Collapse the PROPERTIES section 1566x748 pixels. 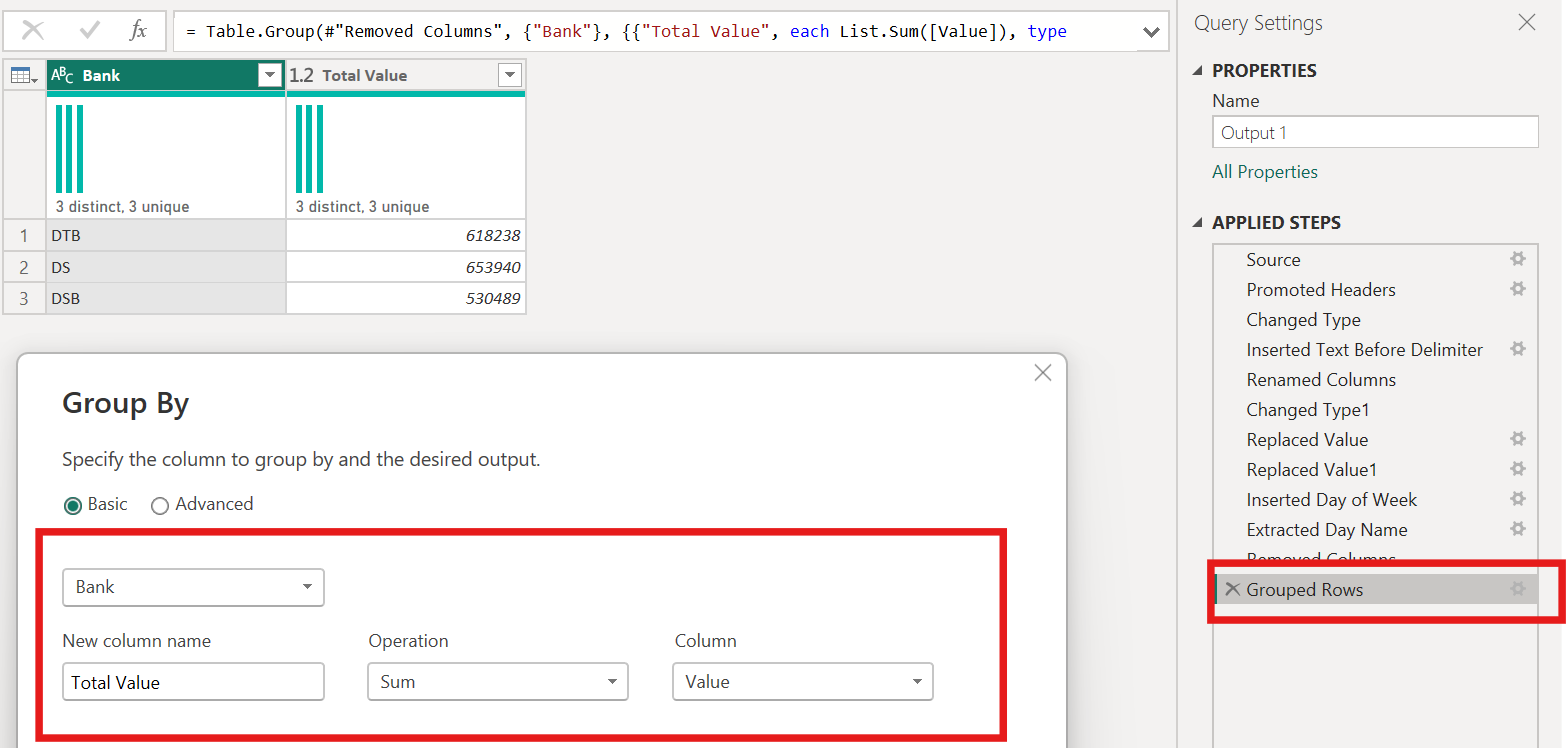tap(1199, 71)
